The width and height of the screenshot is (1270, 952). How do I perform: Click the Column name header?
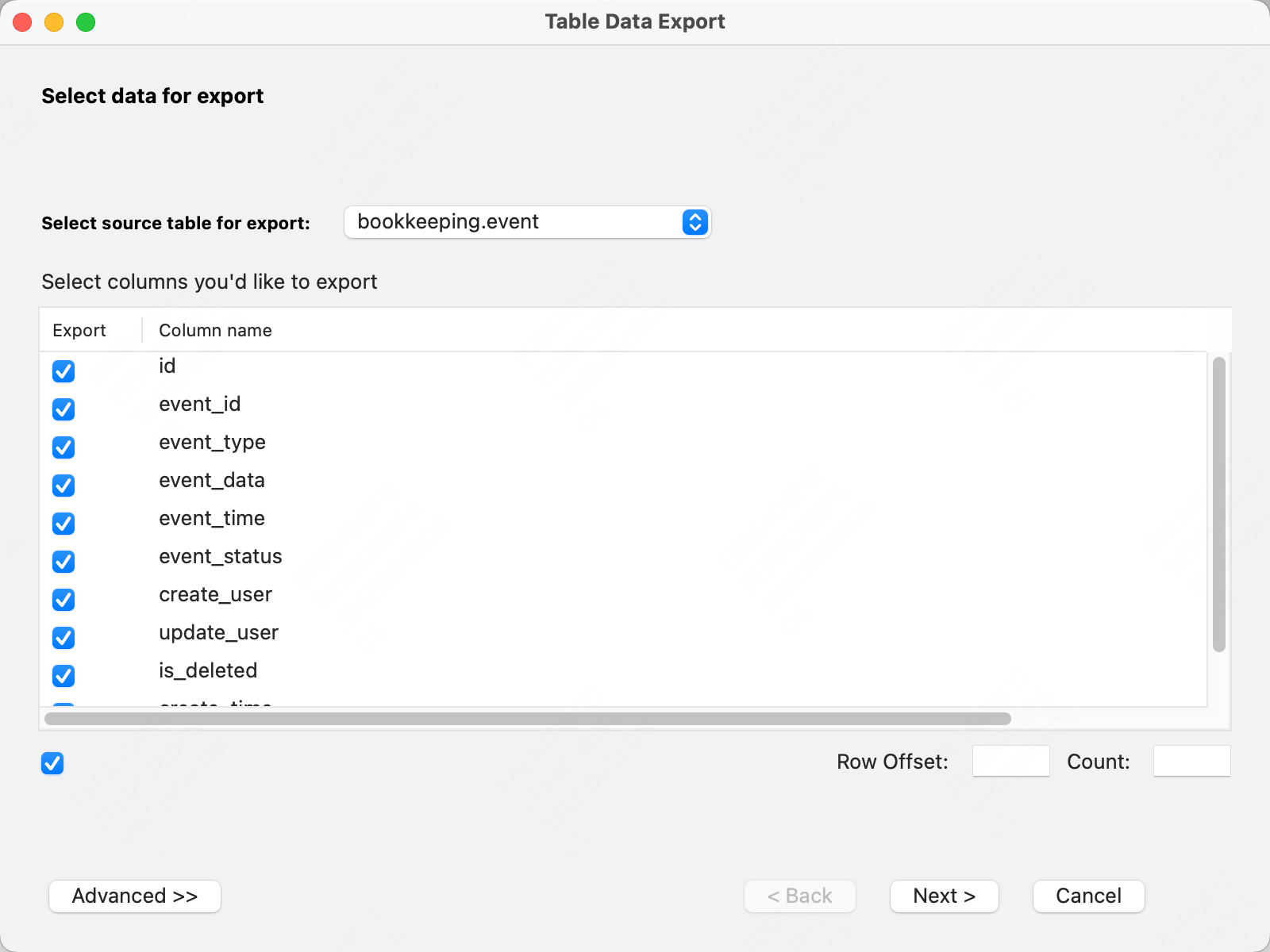point(215,331)
